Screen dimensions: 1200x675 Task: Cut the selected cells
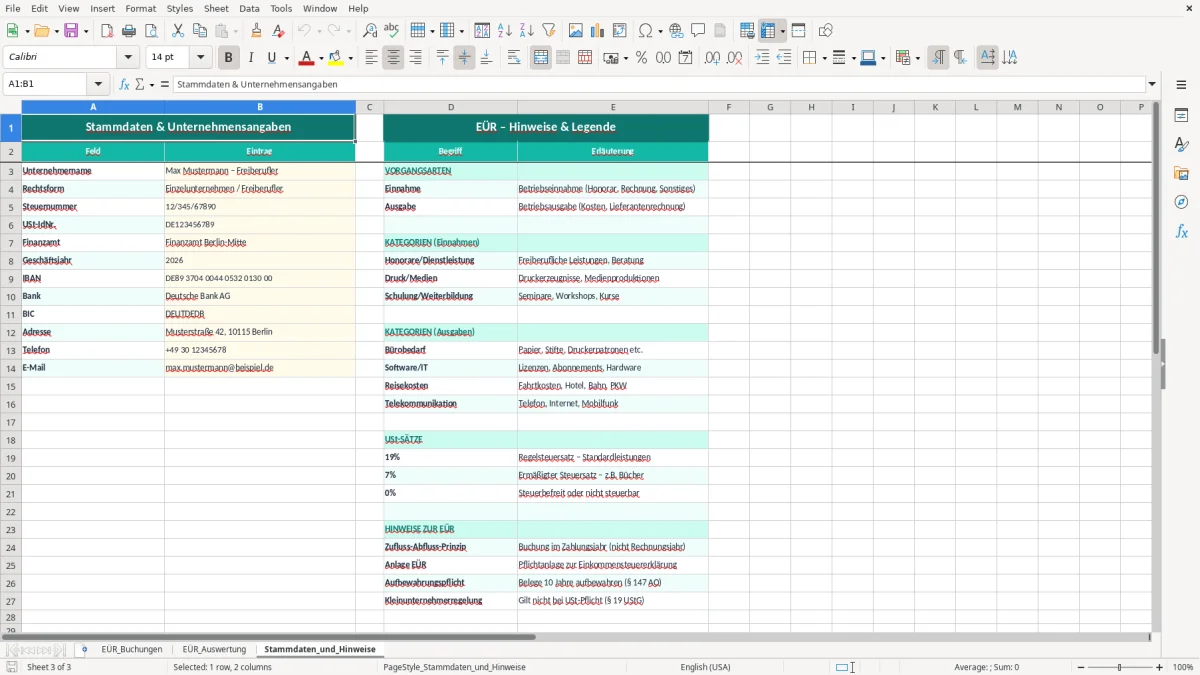[x=178, y=31]
